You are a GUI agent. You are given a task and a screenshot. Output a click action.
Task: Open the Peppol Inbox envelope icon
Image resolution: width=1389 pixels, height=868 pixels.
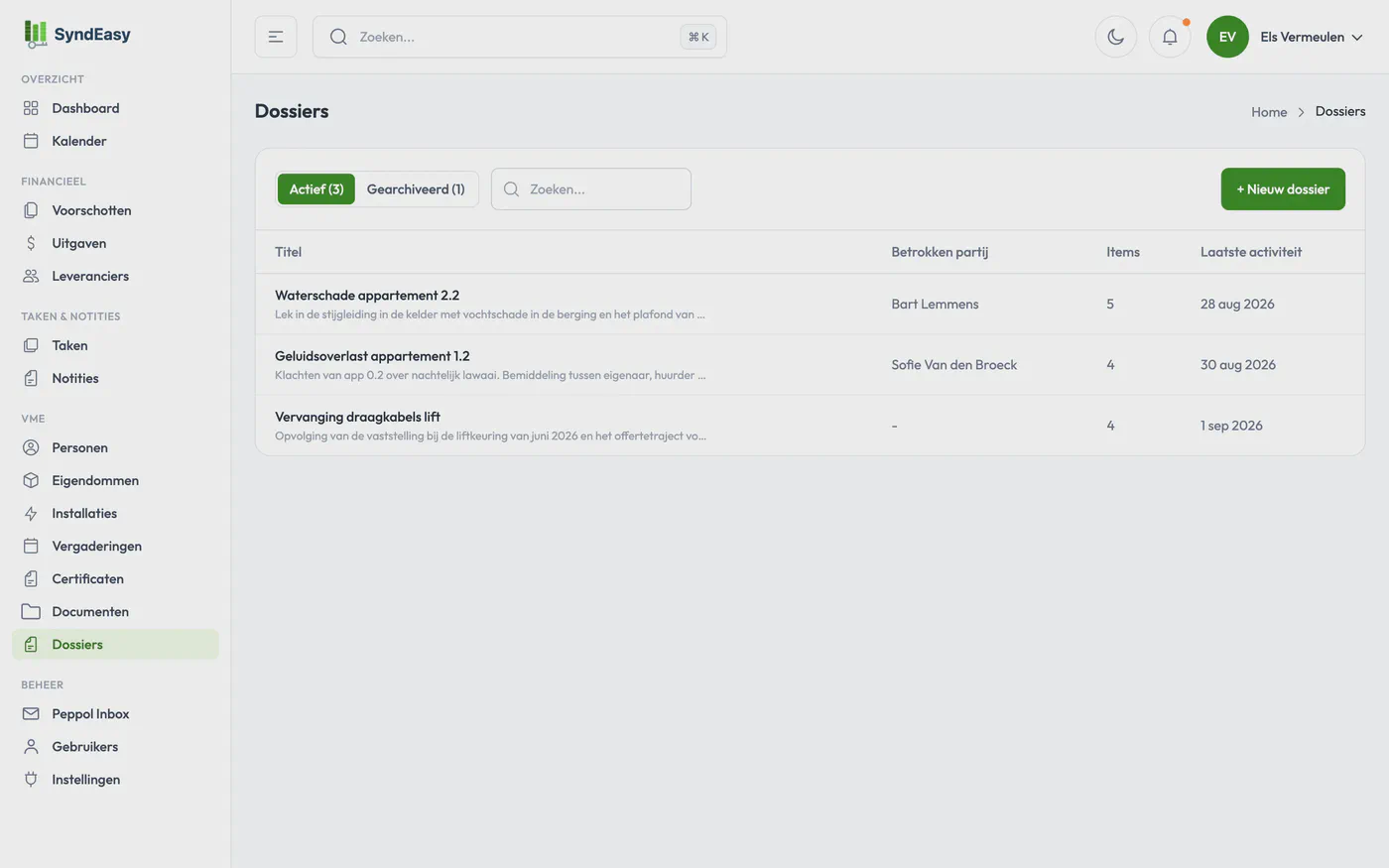(31, 713)
